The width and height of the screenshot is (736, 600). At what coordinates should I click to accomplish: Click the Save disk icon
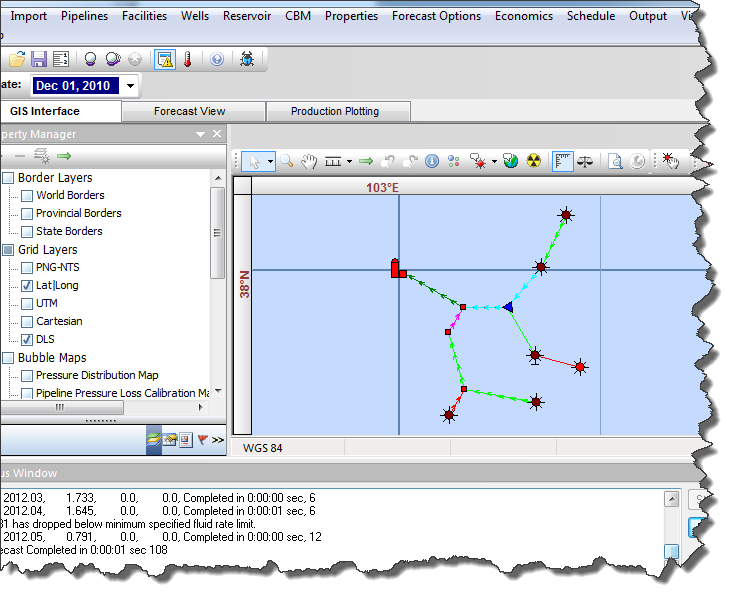(x=39, y=59)
